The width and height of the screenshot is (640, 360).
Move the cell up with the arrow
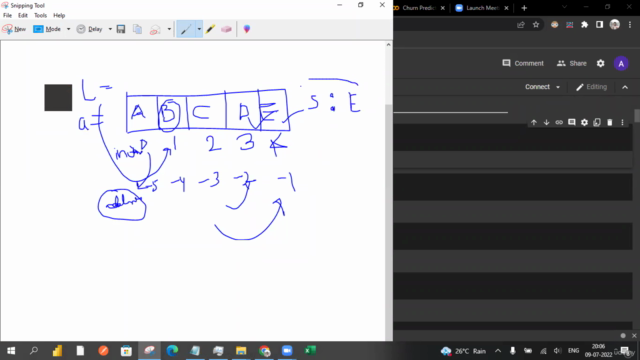click(534, 122)
